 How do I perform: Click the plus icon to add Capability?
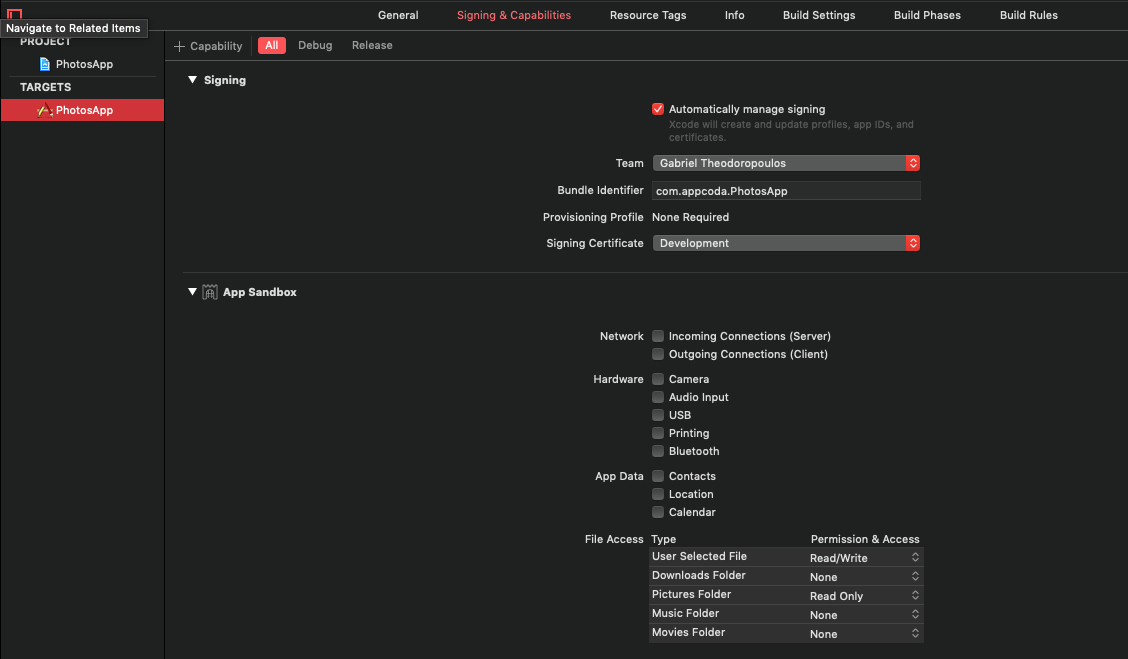click(180, 46)
